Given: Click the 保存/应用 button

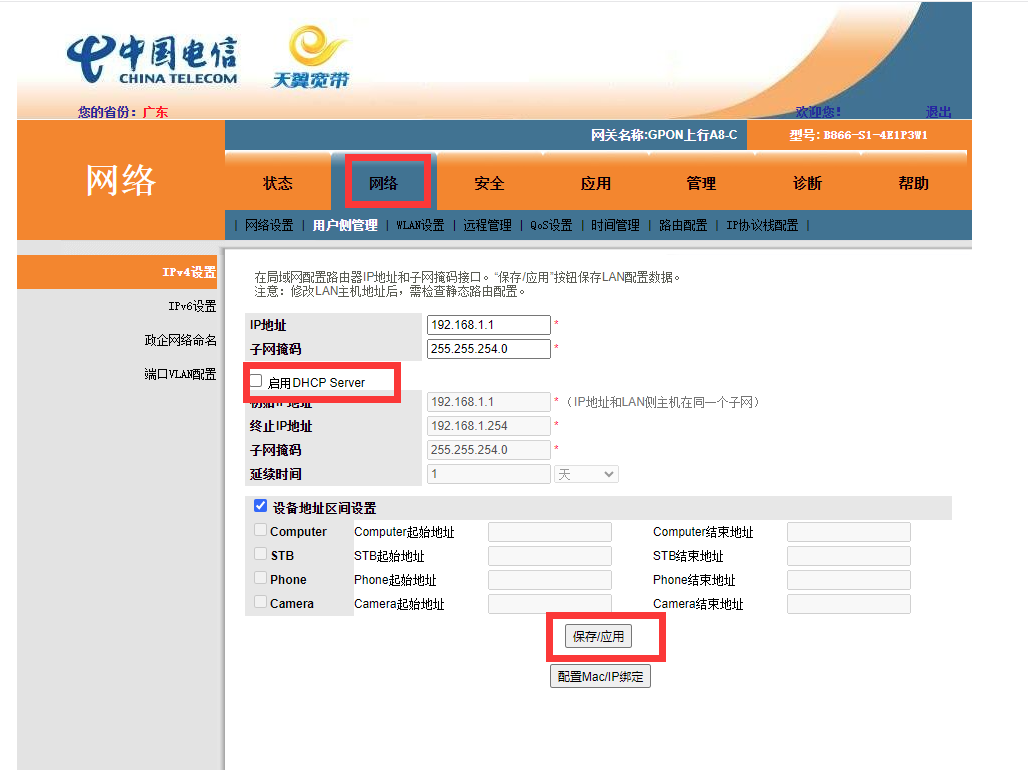Looking at the screenshot, I should tap(598, 636).
